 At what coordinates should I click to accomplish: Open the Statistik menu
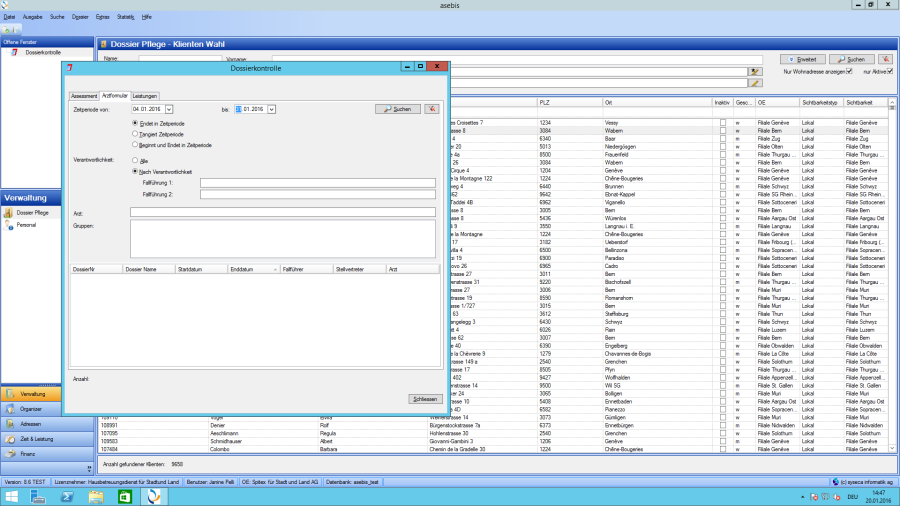[125, 17]
